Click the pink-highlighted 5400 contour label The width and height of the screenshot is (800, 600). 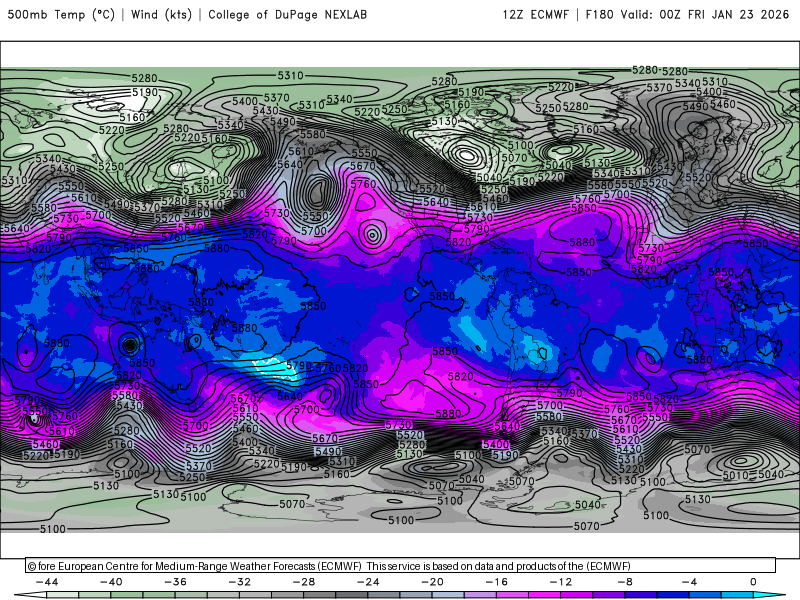click(x=495, y=444)
